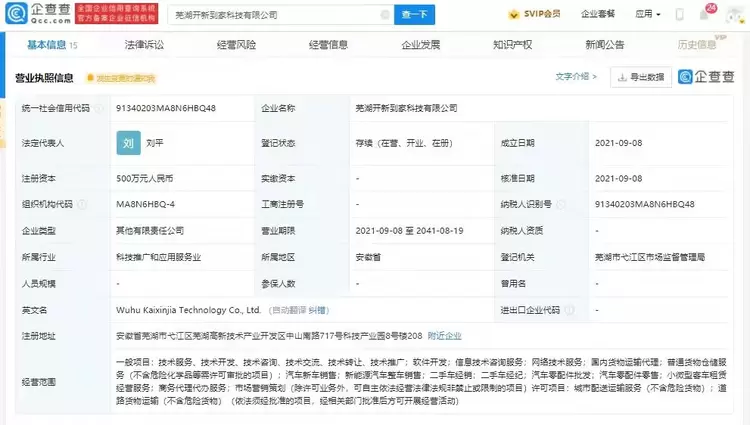This screenshot has height=425, width=750.
Task: Click the blue 刘 avatar of the legal representative
Action: click(128, 143)
